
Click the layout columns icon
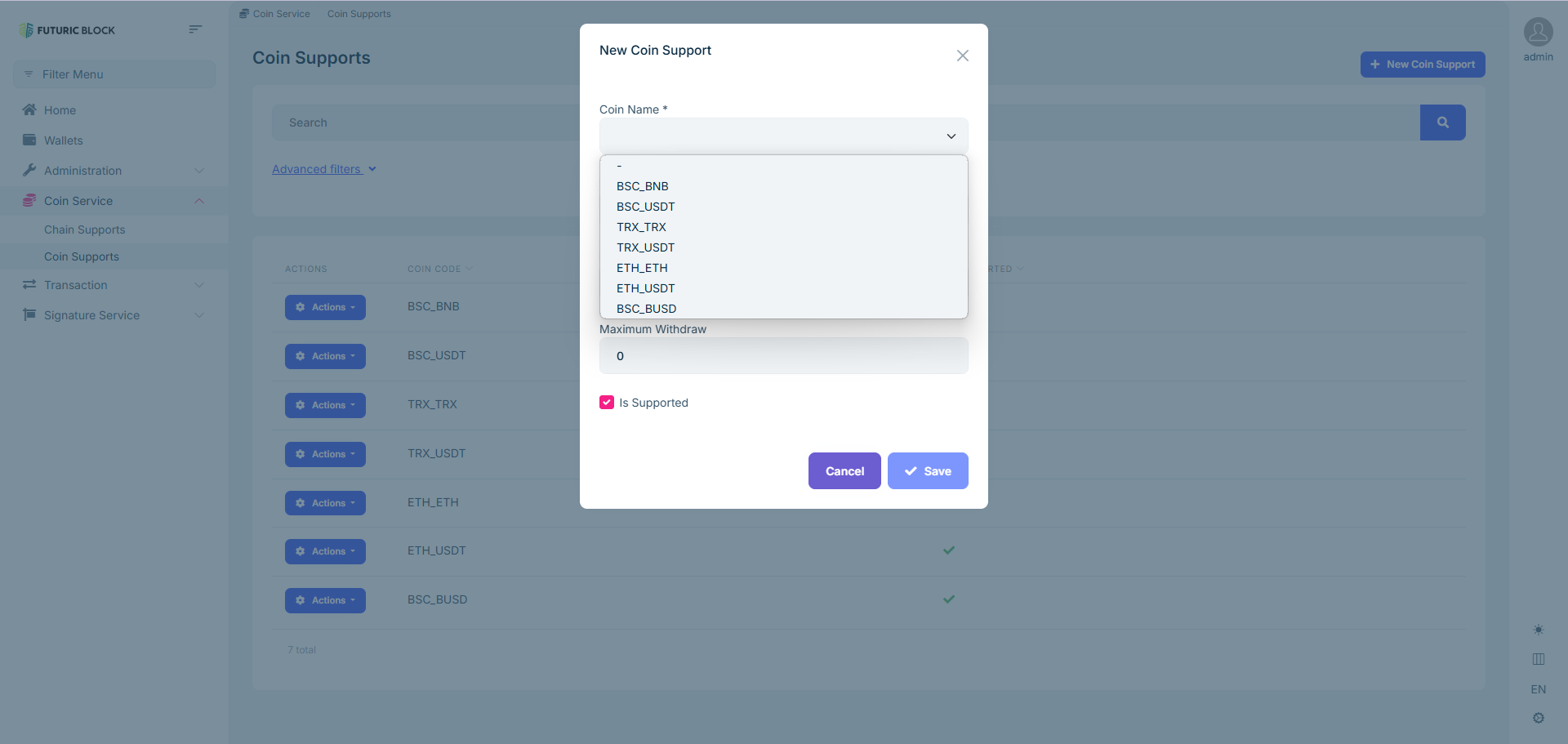click(x=1538, y=659)
